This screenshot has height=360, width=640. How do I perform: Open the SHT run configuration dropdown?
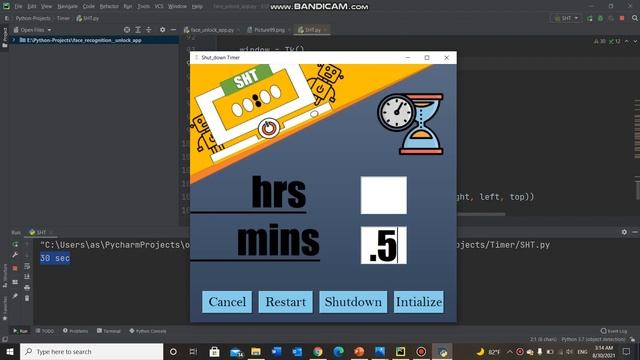(567, 18)
